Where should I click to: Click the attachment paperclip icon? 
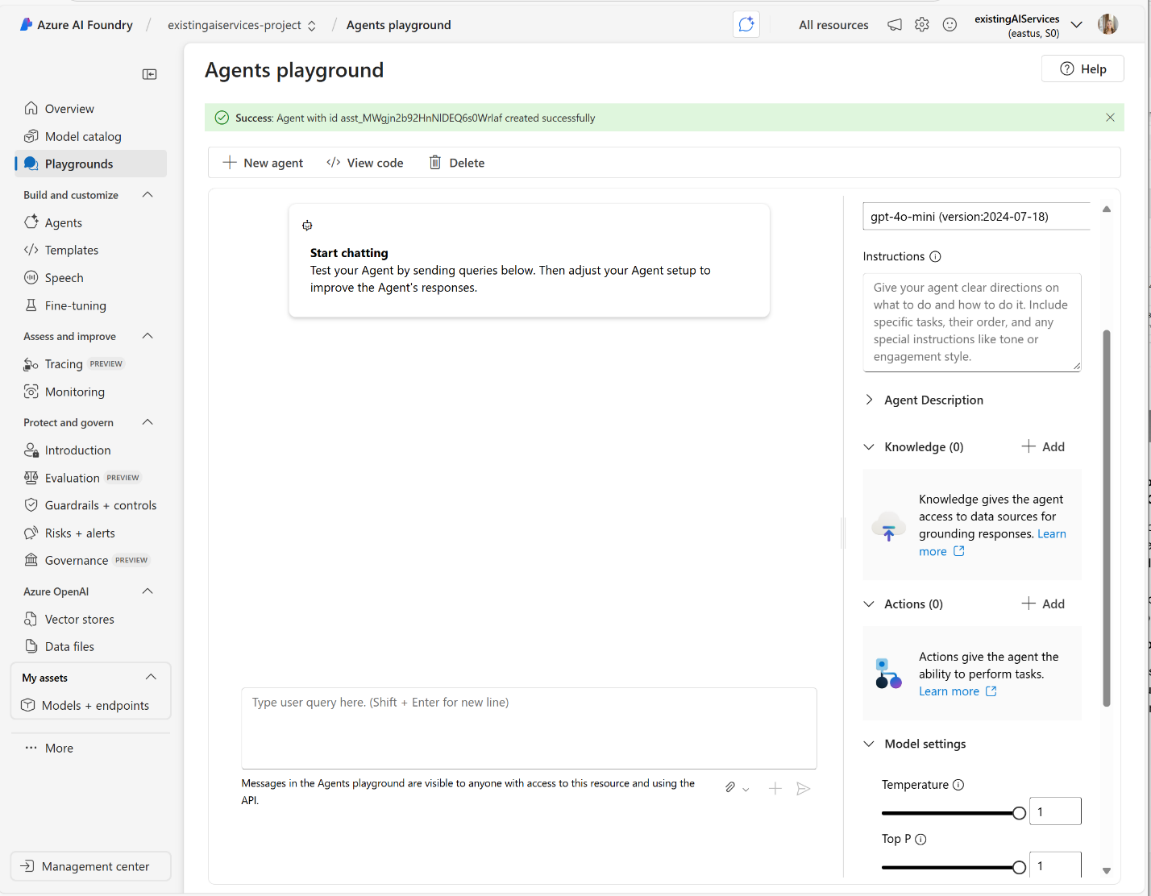pyautogui.click(x=730, y=788)
